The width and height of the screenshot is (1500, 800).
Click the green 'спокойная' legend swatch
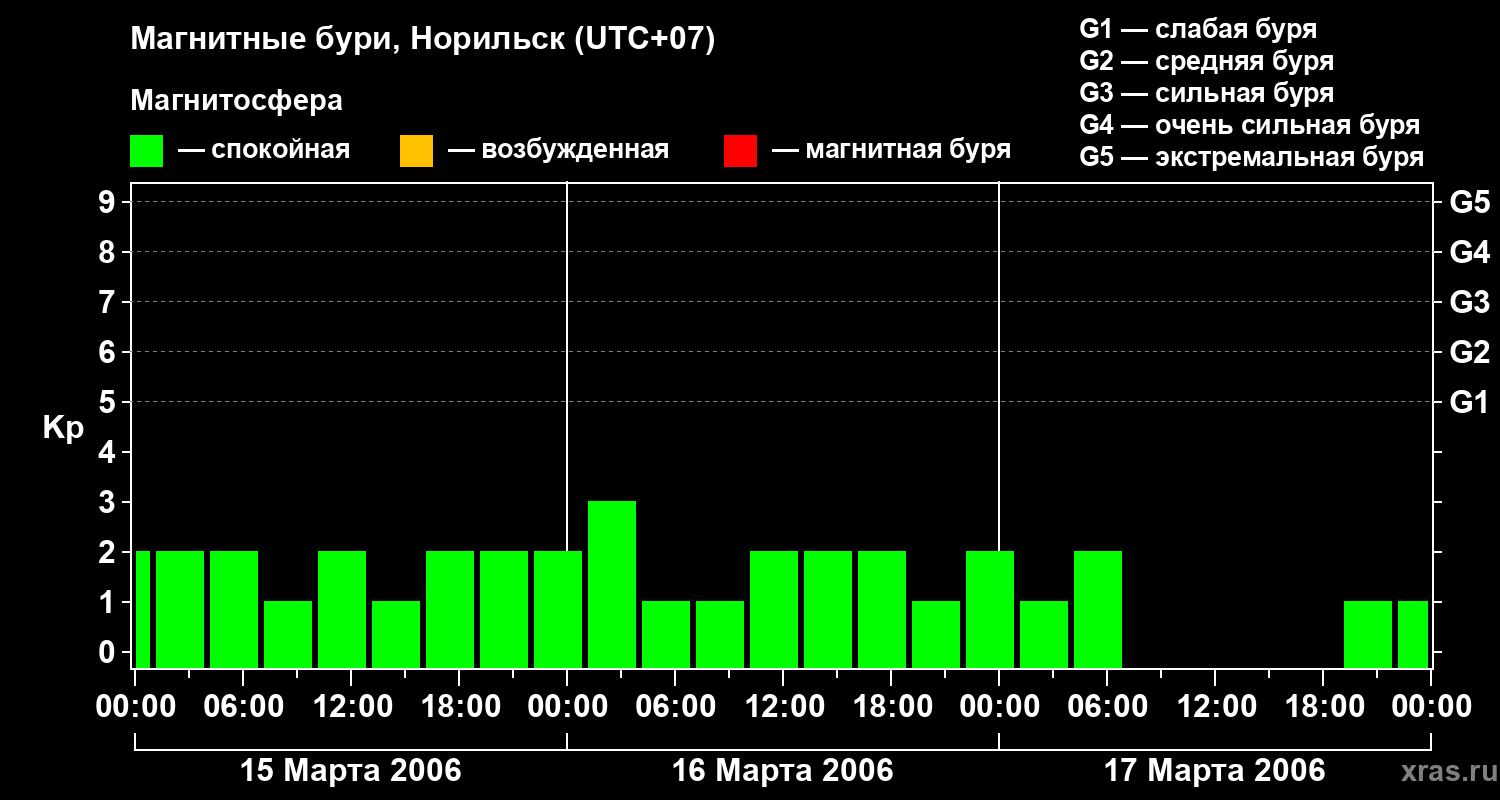(147, 151)
